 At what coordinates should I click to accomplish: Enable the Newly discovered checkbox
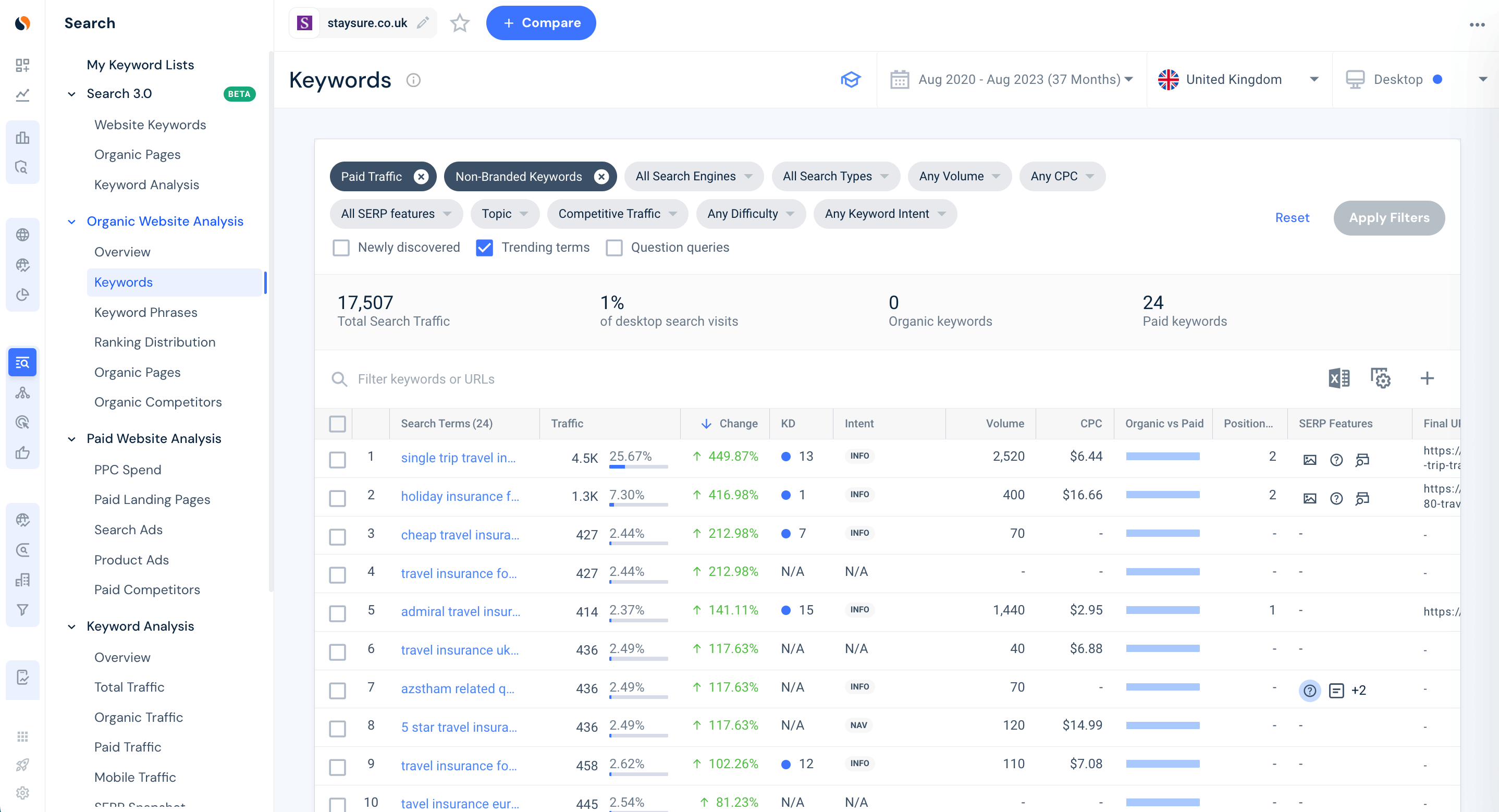341,248
